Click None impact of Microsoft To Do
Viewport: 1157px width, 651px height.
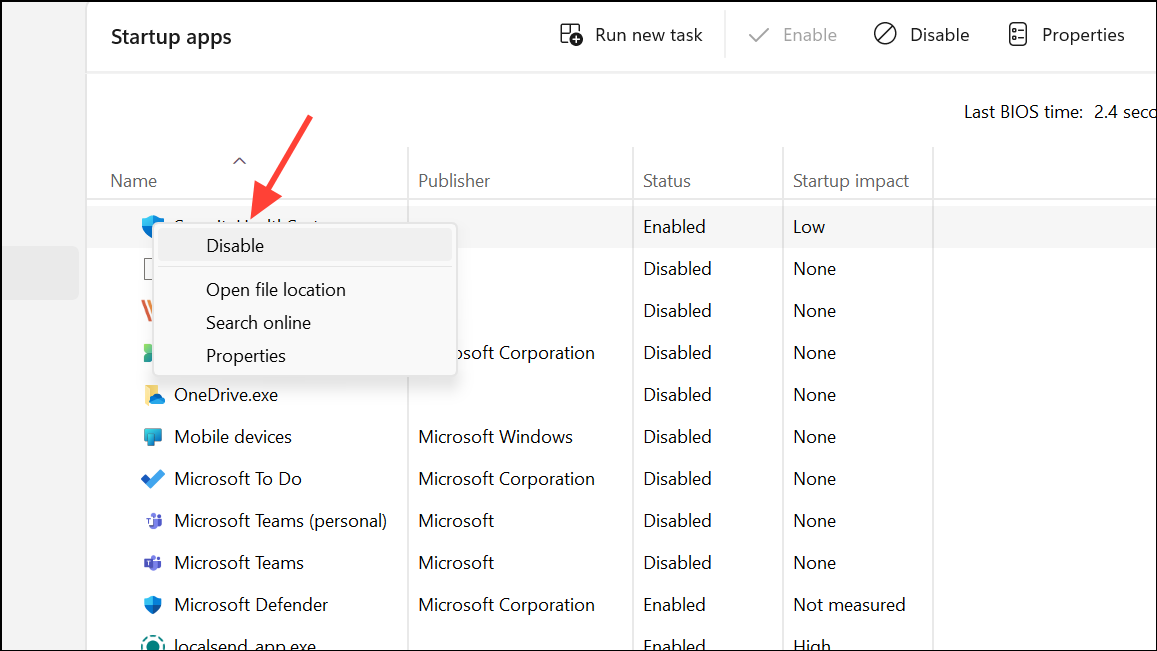click(x=815, y=479)
